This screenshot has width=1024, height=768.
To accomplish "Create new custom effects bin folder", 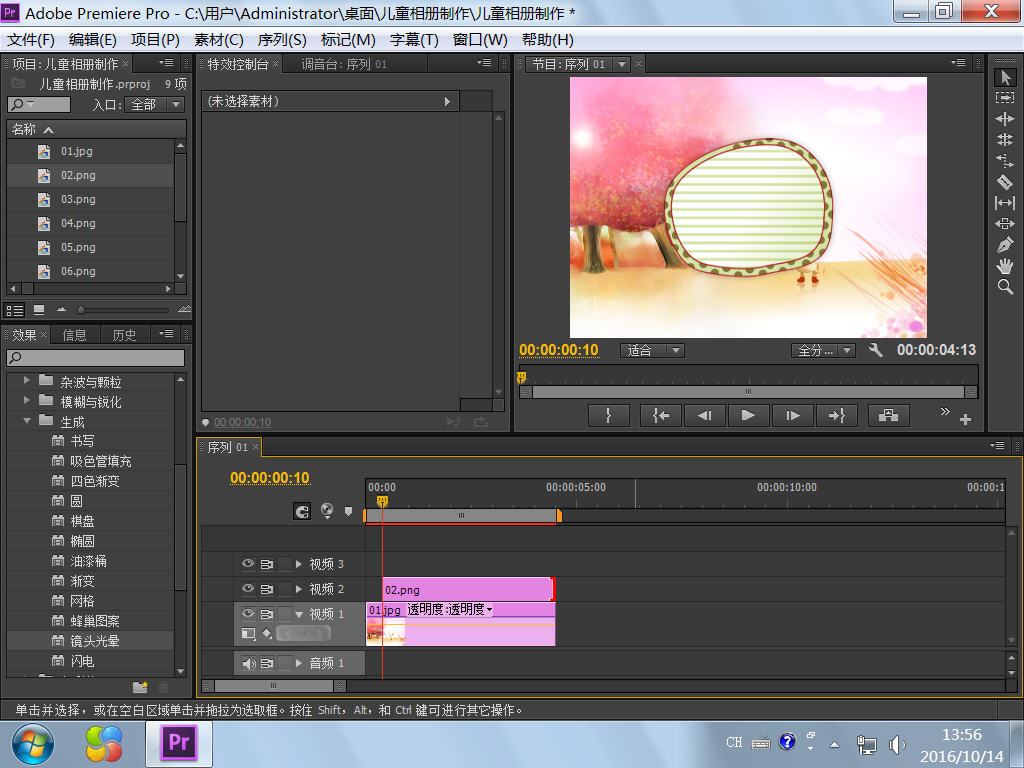I will coord(140,686).
